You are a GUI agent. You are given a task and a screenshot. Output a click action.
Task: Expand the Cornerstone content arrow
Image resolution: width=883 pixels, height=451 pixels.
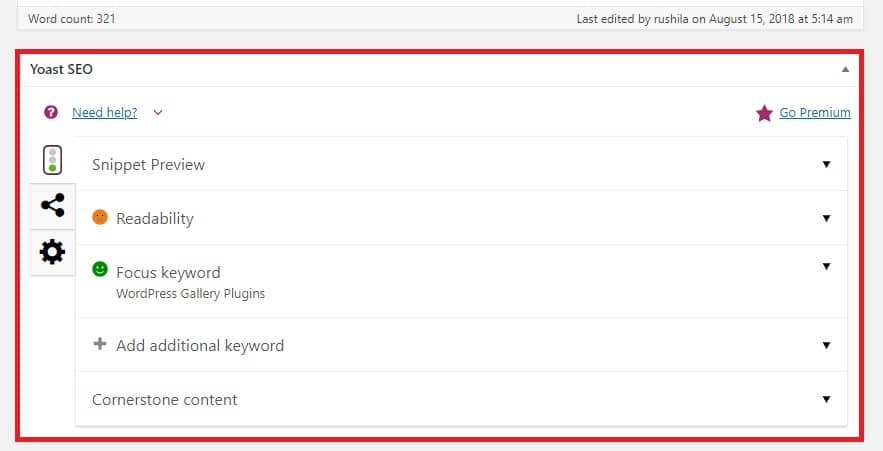pyautogui.click(x=826, y=399)
